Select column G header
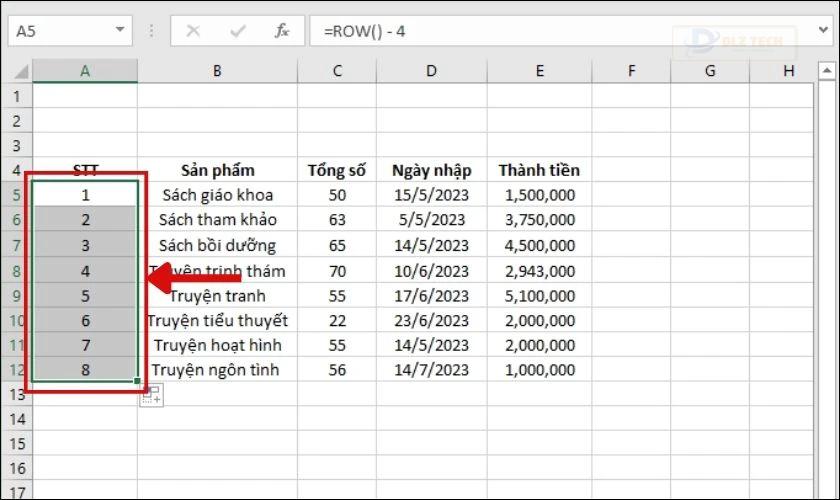 710,71
